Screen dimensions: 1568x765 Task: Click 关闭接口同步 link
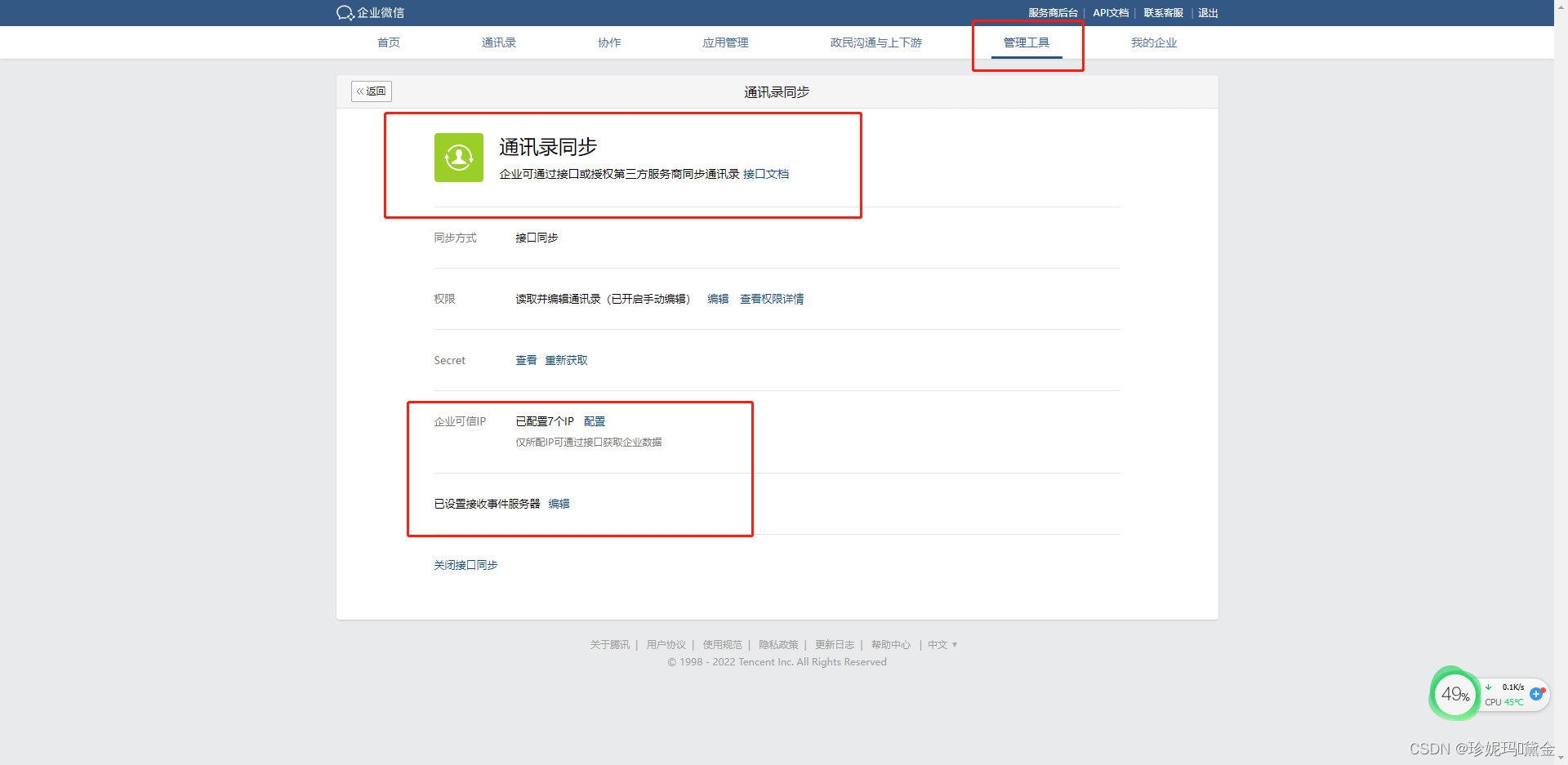tap(465, 565)
